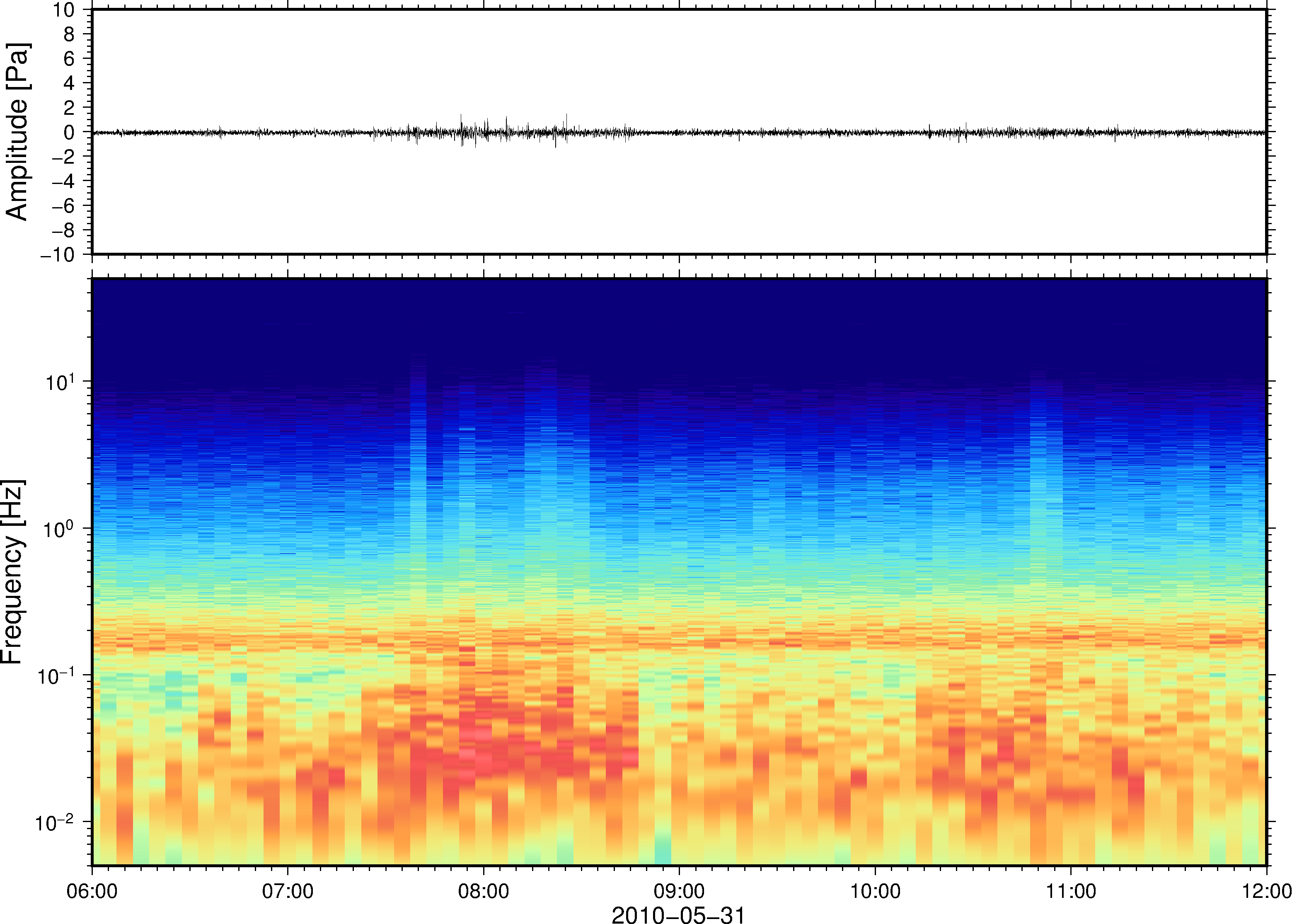
Task: Click the amplitude tick label 2
Action: [70, 108]
